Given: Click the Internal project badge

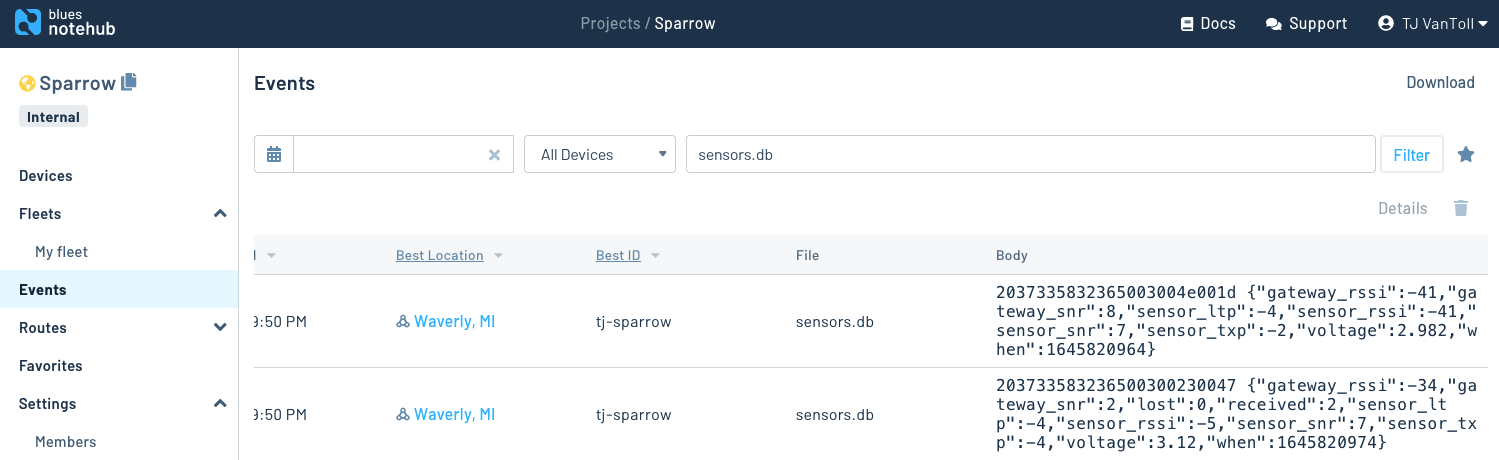Looking at the screenshot, I should coord(53,117).
